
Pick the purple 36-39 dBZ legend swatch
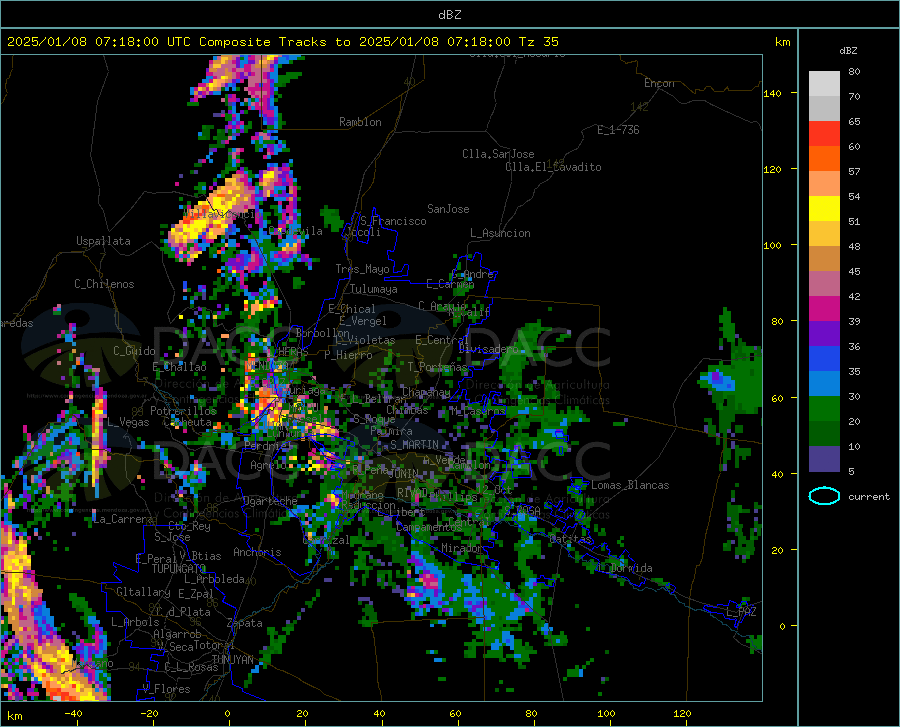pos(824,334)
